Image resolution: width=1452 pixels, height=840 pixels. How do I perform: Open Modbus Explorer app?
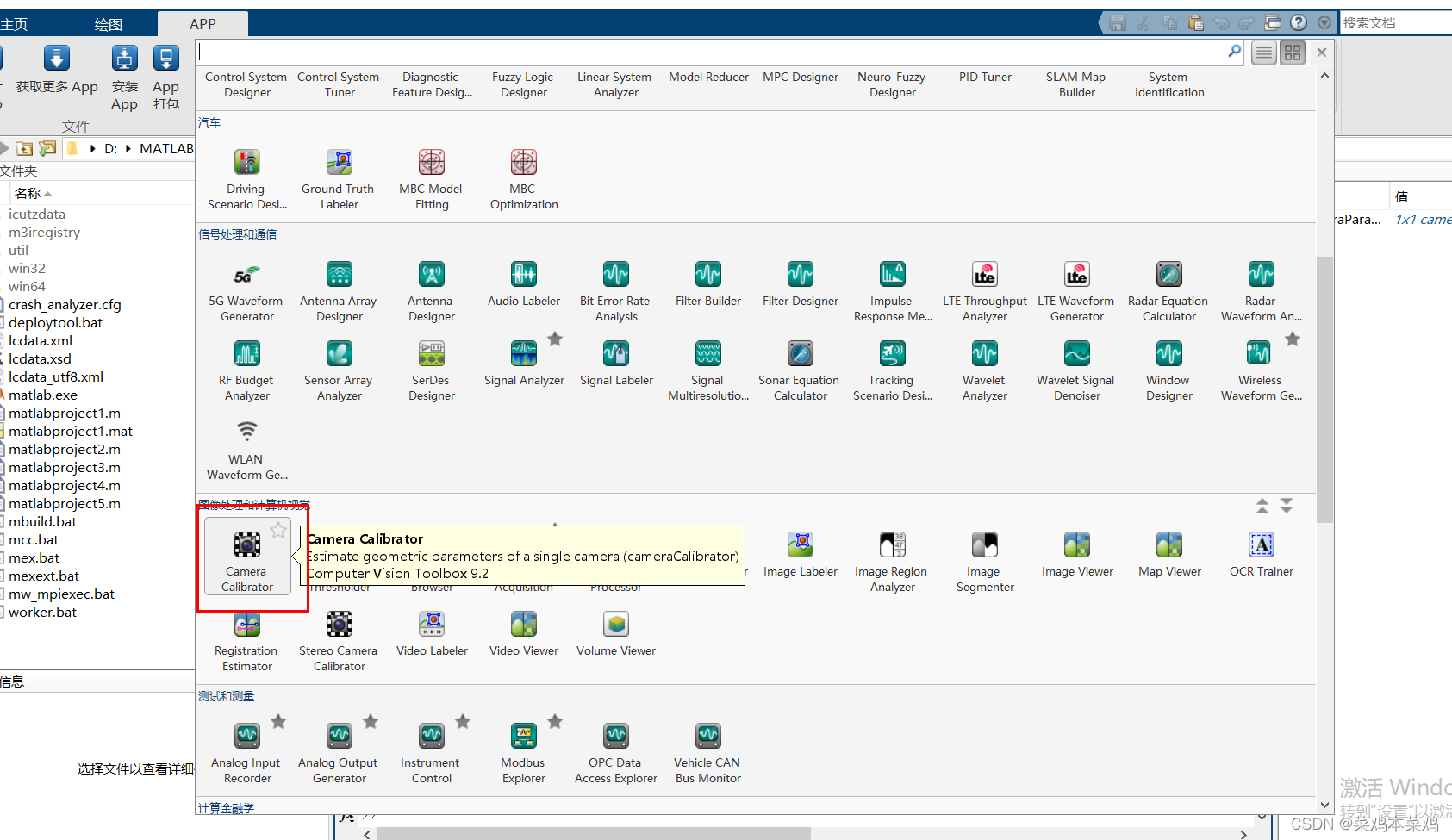[524, 753]
